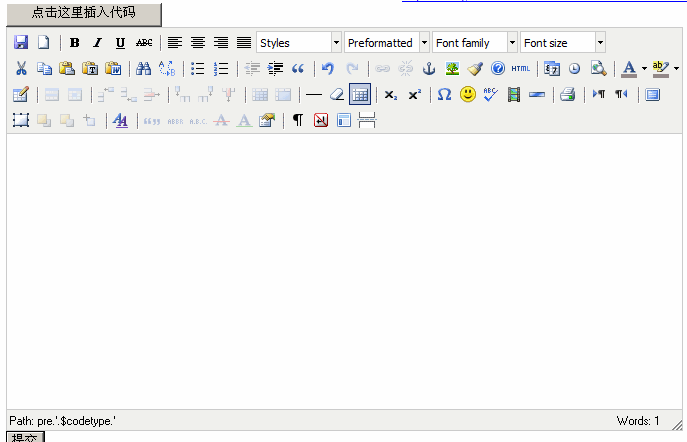This screenshot has height=442, width=687.
Task: Apply subscript formatting
Action: click(391, 94)
